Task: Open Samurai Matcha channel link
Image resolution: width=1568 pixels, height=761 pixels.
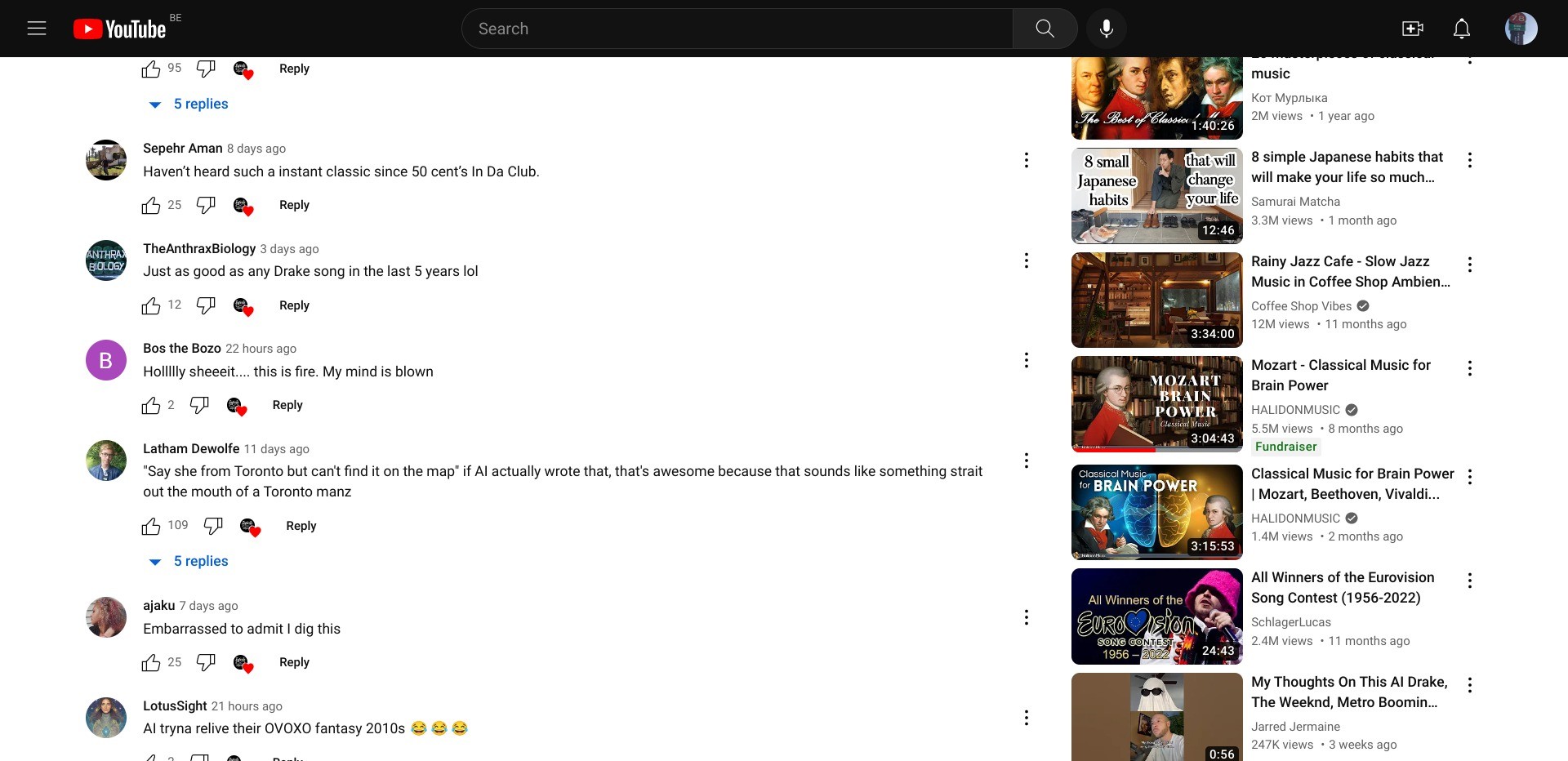Action: pyautogui.click(x=1295, y=202)
